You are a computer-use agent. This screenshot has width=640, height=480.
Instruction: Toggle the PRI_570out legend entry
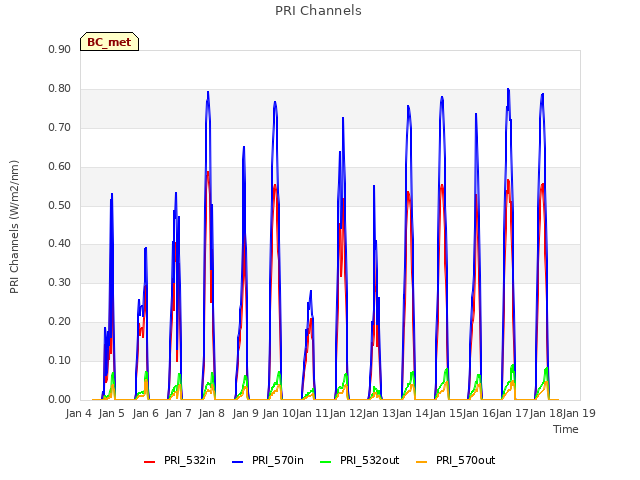coord(456,460)
